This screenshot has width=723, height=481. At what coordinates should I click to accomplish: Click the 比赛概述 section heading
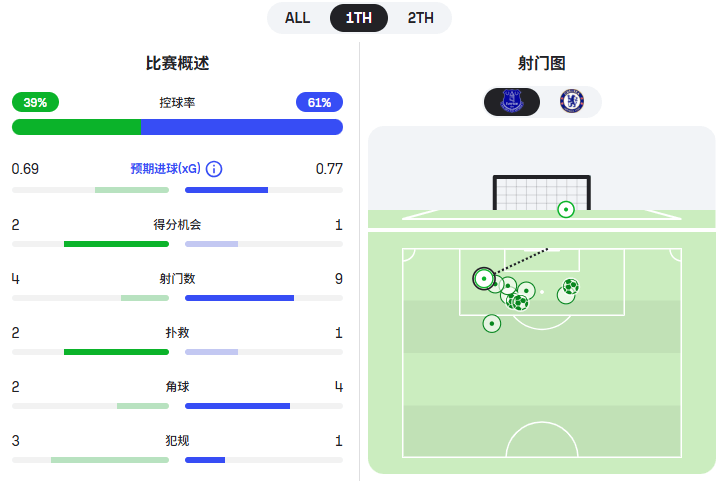[x=177, y=63]
